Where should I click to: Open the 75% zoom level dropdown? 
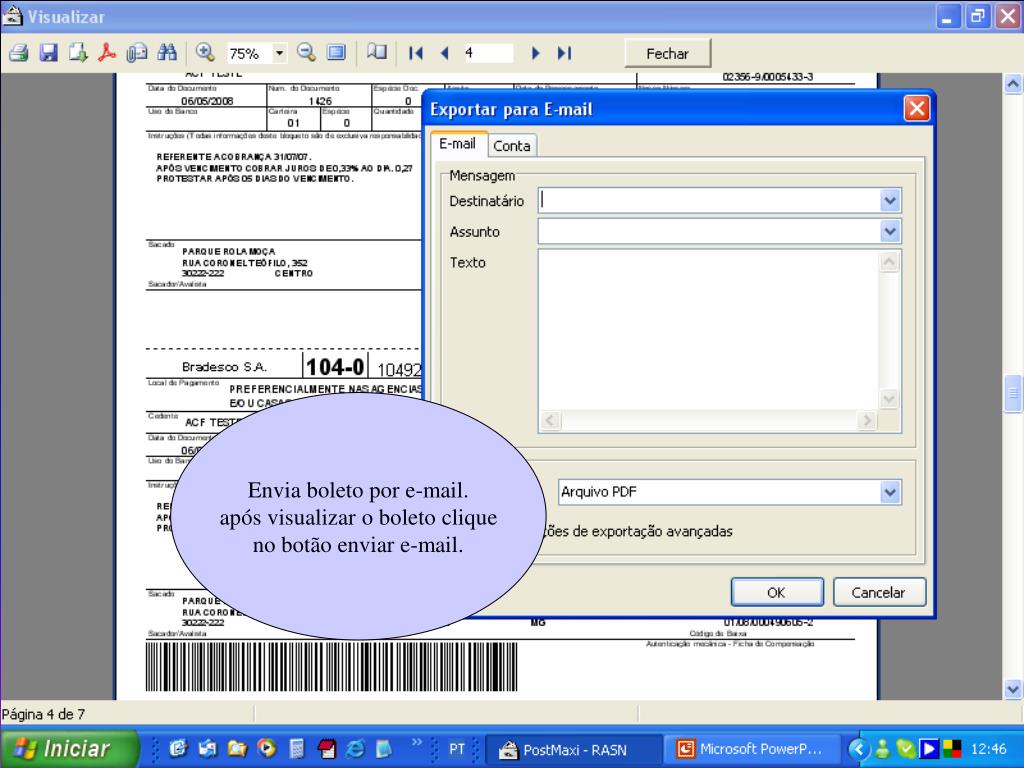280,54
